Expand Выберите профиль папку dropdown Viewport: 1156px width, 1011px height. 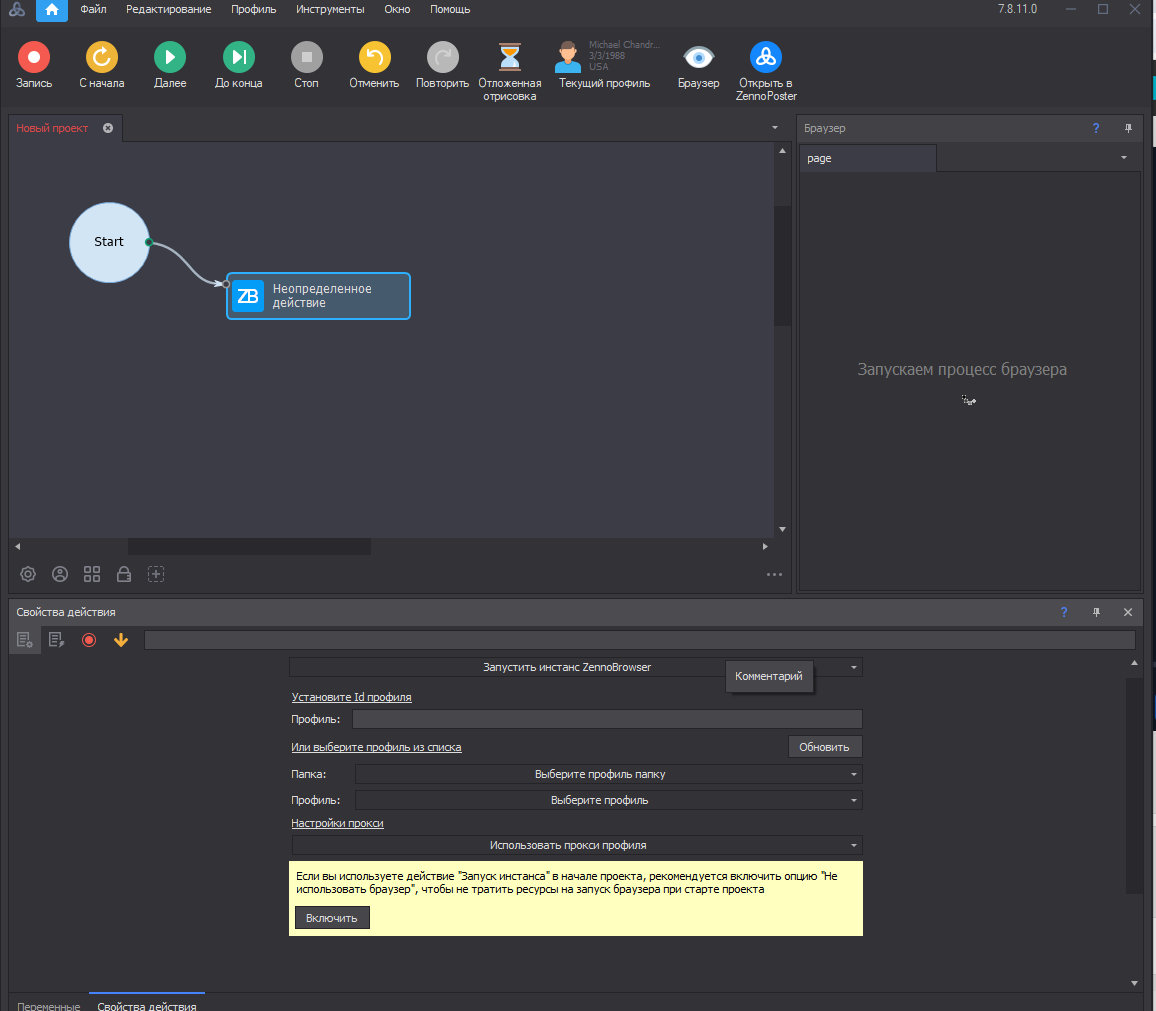coord(608,774)
